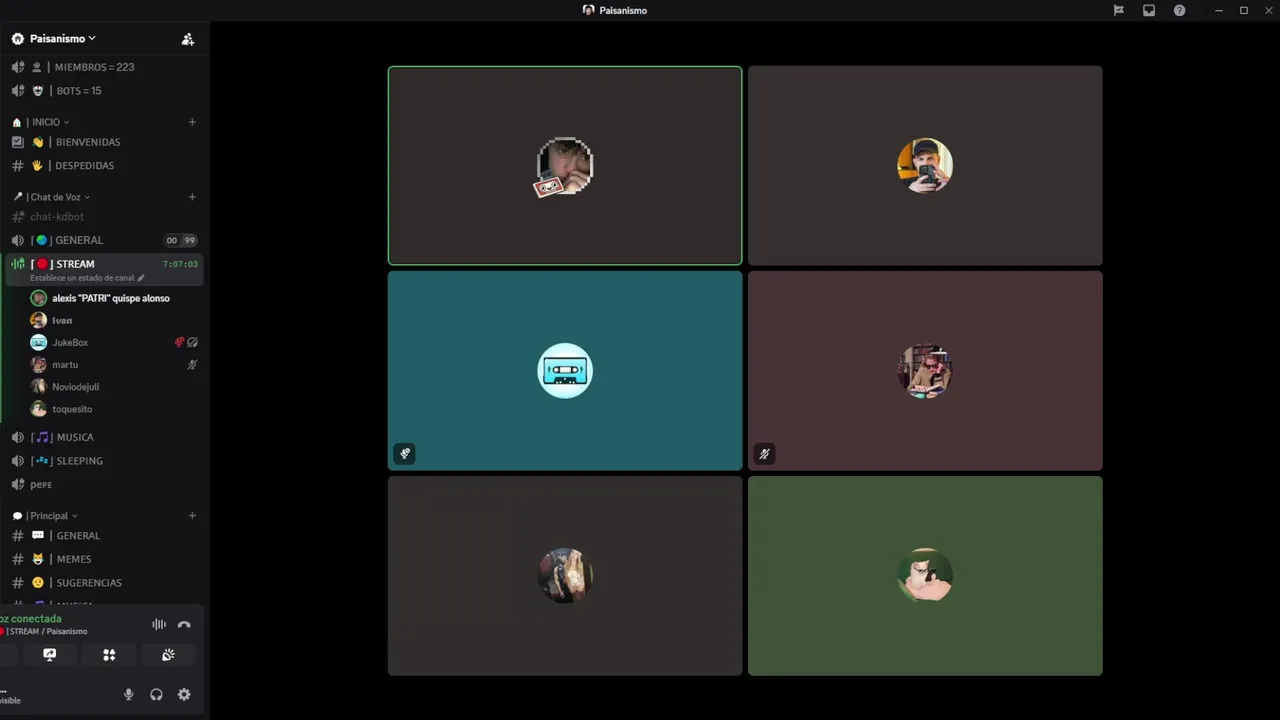
Task: Open the soundboard button
Action: (168, 655)
